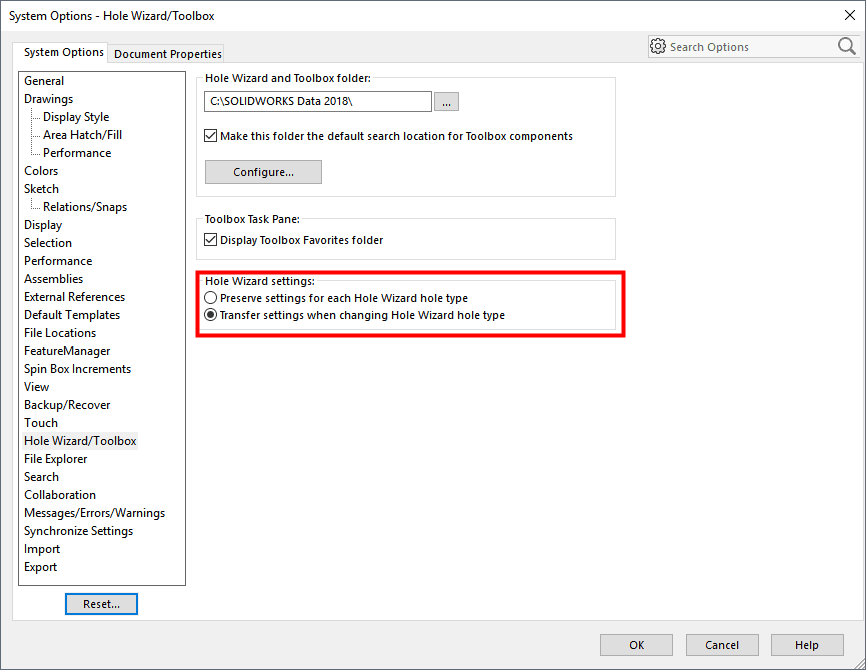
Task: Confirm with the OK button
Action: (636, 645)
